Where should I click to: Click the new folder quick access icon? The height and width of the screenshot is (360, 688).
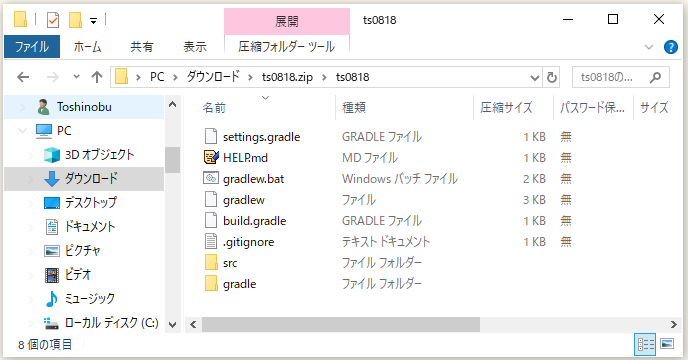[75, 20]
